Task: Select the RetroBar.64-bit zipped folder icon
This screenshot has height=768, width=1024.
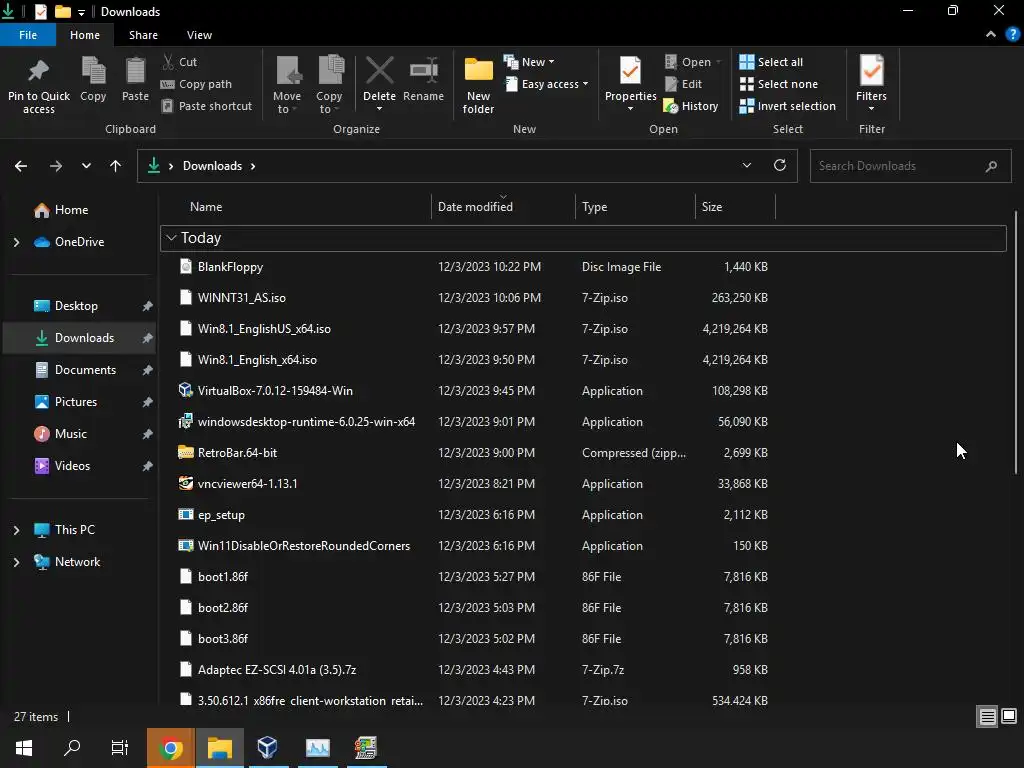Action: 185,452
